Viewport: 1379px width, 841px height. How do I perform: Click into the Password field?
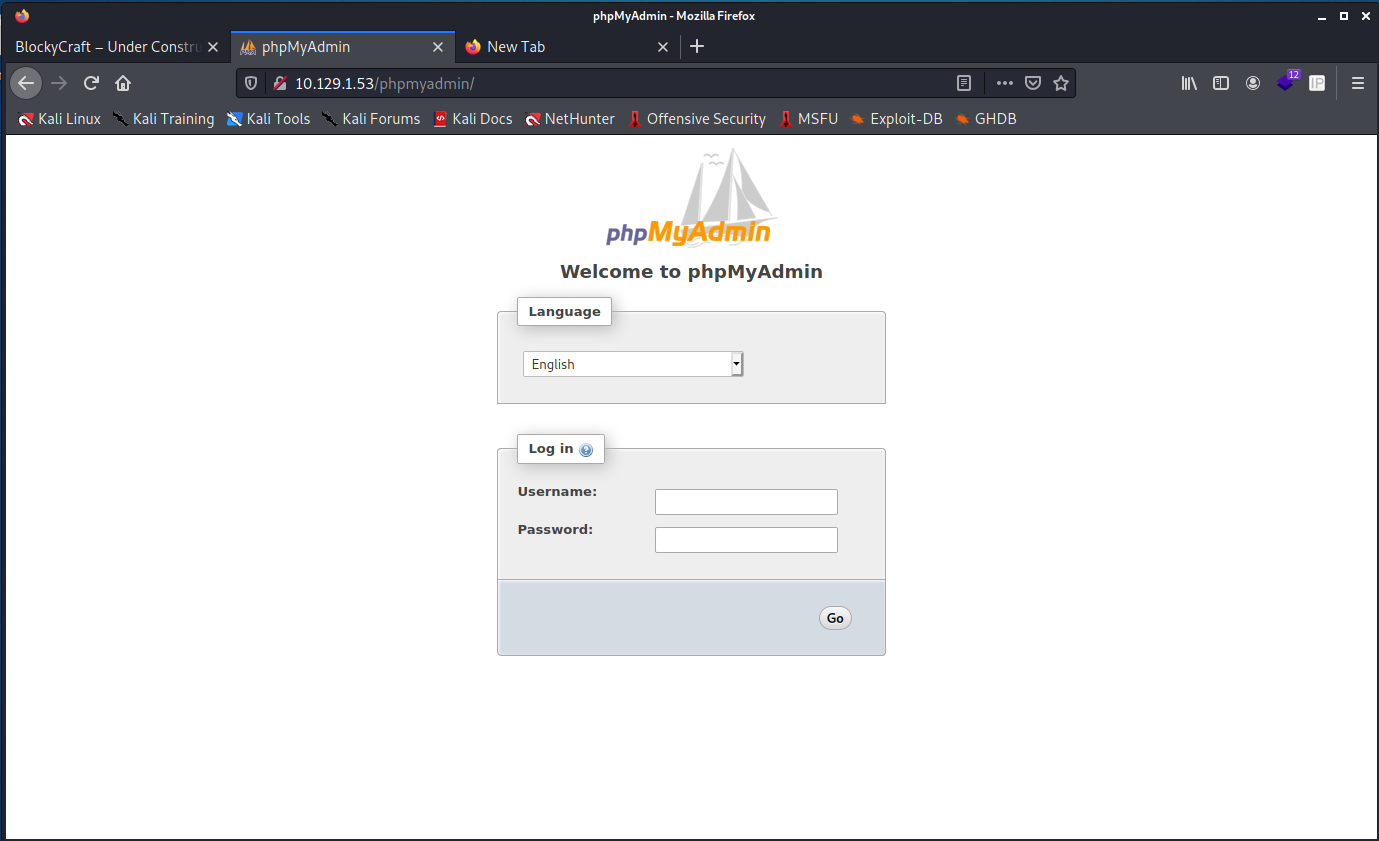tap(746, 540)
